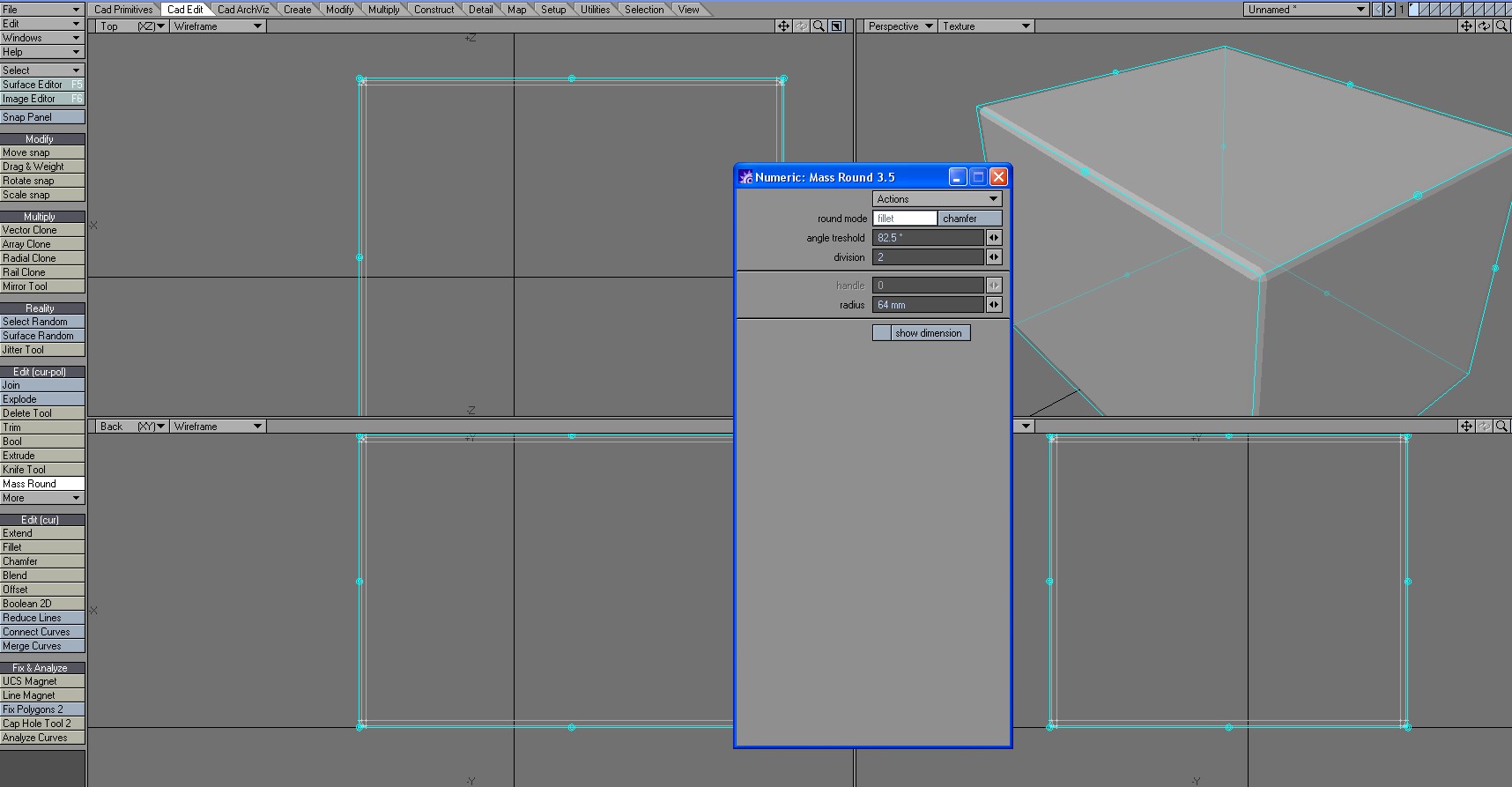Image resolution: width=1512 pixels, height=787 pixels.
Task: Click the angle treshold input field
Action: [927, 238]
